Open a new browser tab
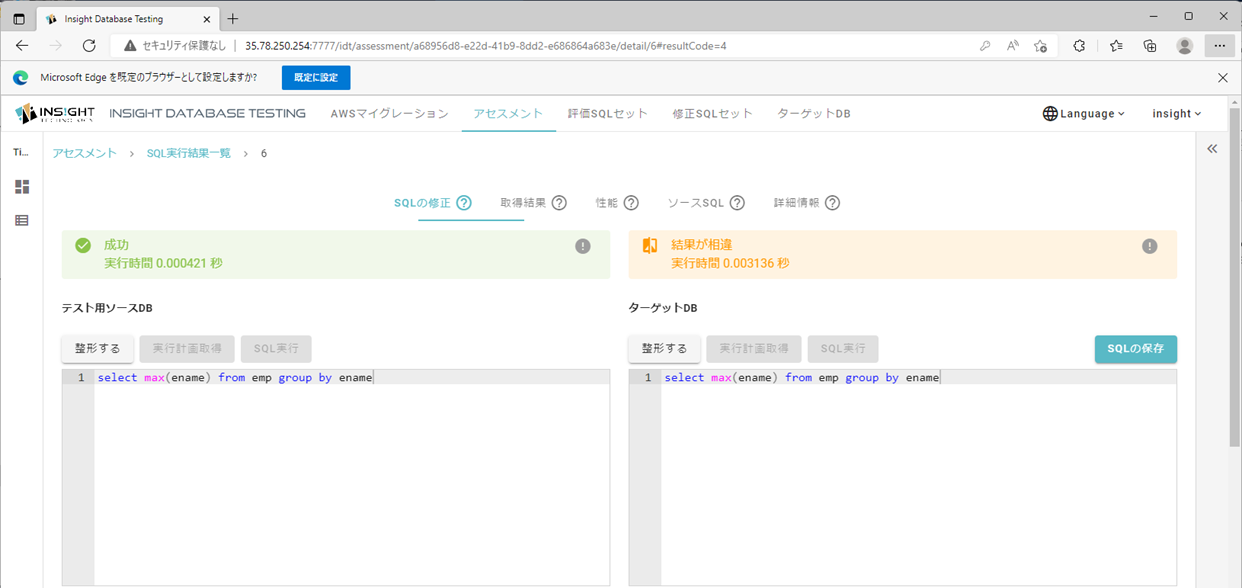Viewport: 1242px width, 588px height. tap(233, 18)
